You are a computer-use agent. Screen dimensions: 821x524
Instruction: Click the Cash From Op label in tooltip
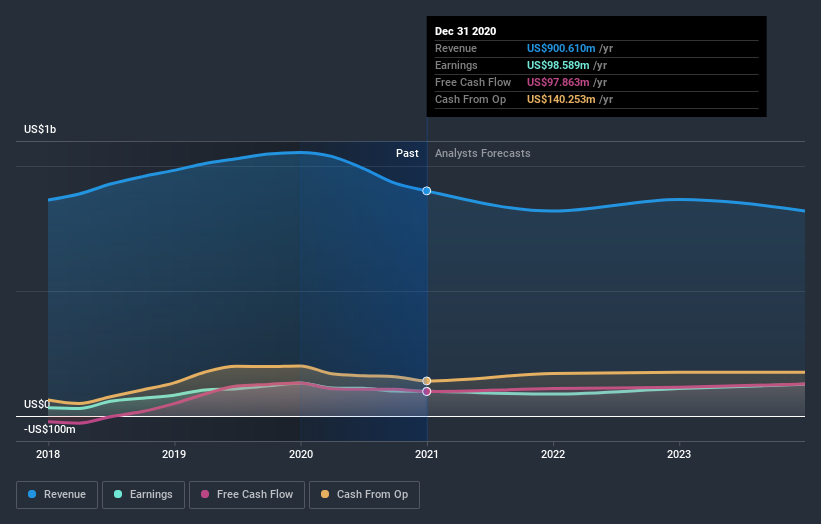470,99
